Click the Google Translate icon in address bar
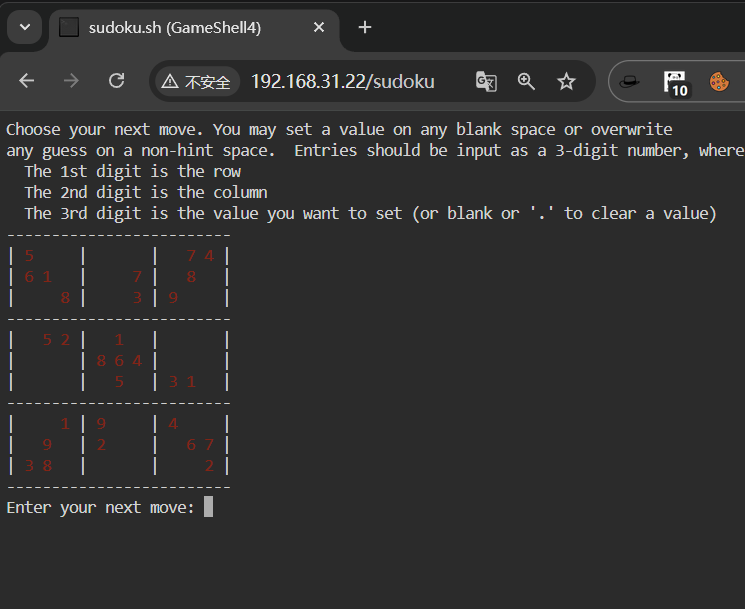The width and height of the screenshot is (745, 609). [x=486, y=81]
